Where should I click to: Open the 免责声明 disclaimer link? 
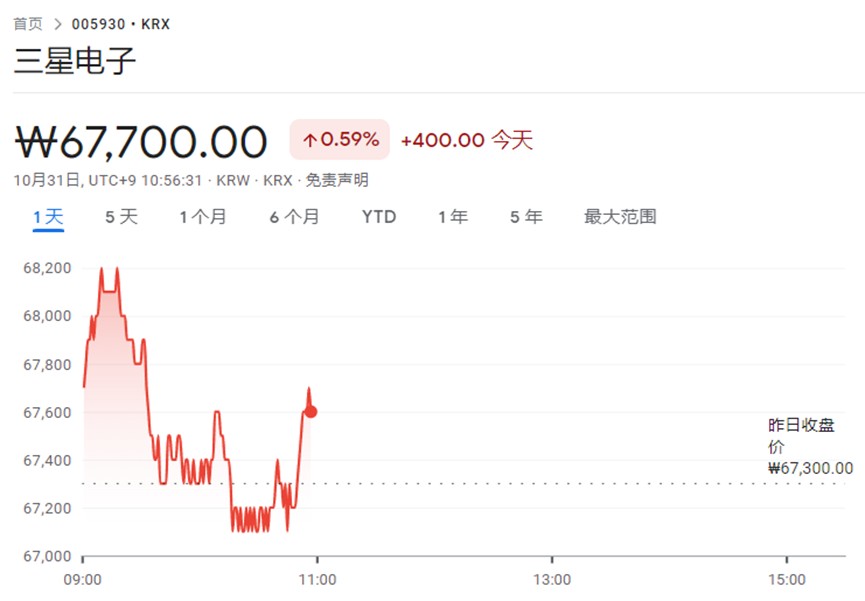pos(337,180)
